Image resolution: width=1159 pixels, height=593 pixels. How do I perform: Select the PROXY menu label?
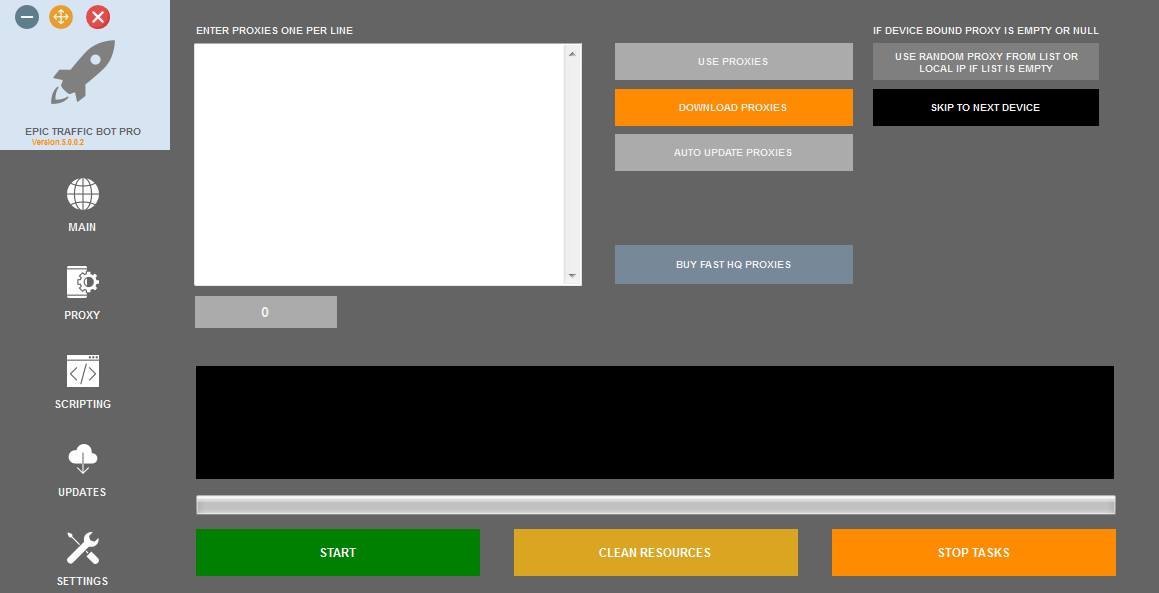[x=82, y=315]
